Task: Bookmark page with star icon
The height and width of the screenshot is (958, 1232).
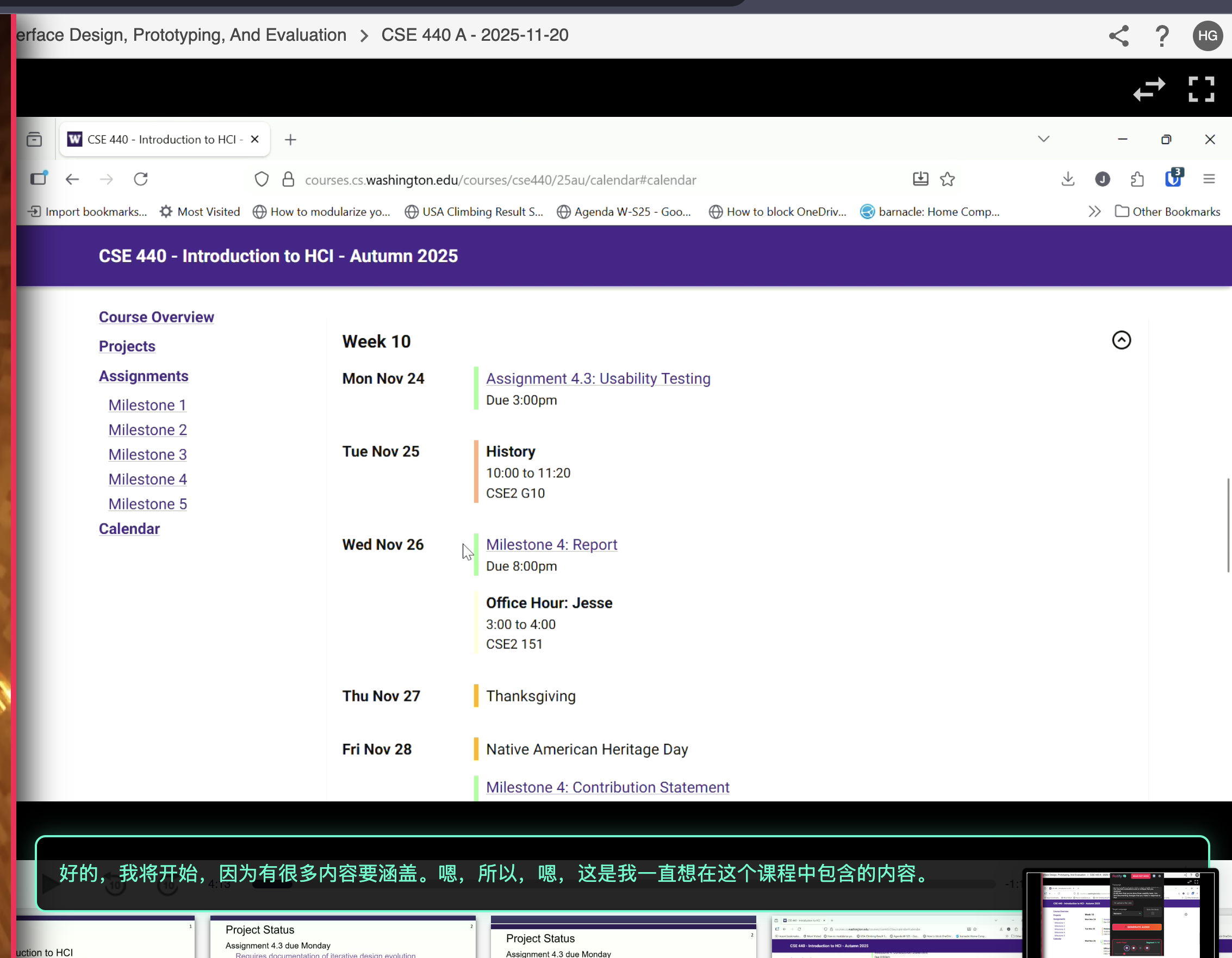Action: click(x=947, y=179)
